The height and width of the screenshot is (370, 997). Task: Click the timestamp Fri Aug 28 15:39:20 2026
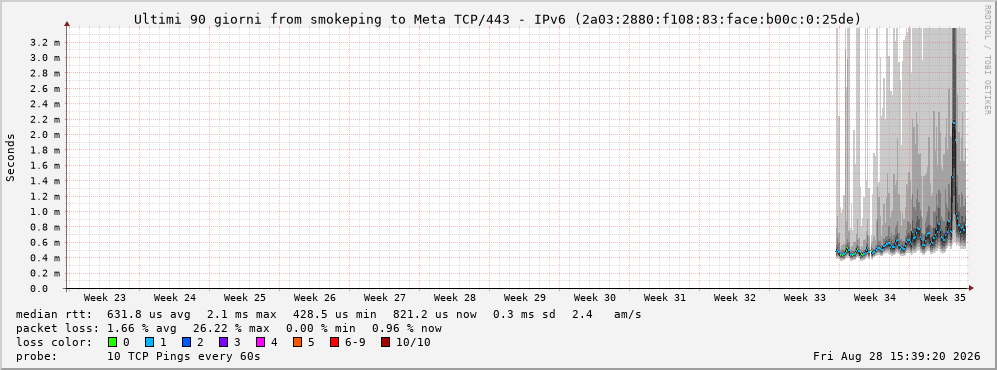pyautogui.click(x=897, y=357)
